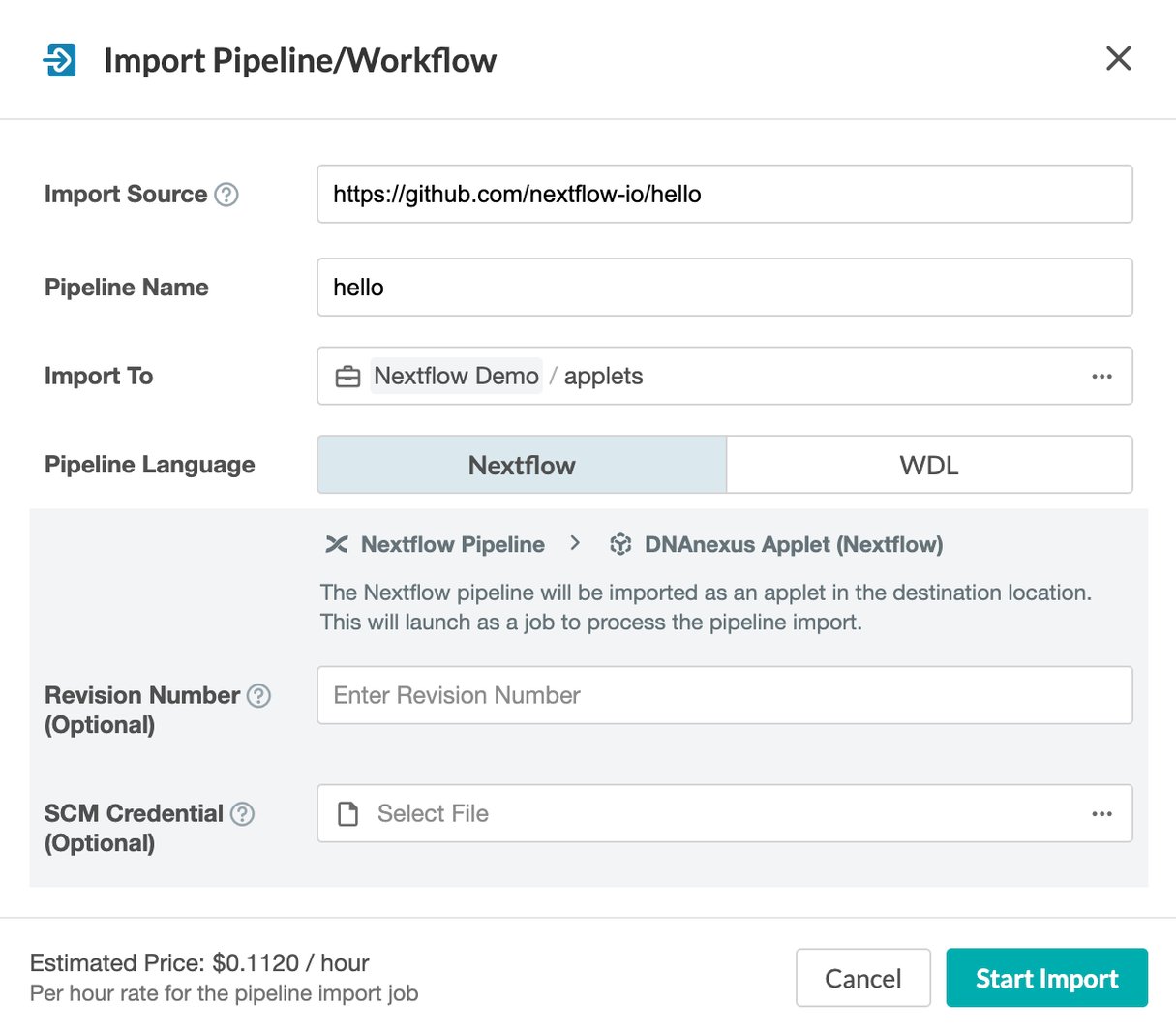Open the Import To location picker via ellipsis

point(1101,376)
